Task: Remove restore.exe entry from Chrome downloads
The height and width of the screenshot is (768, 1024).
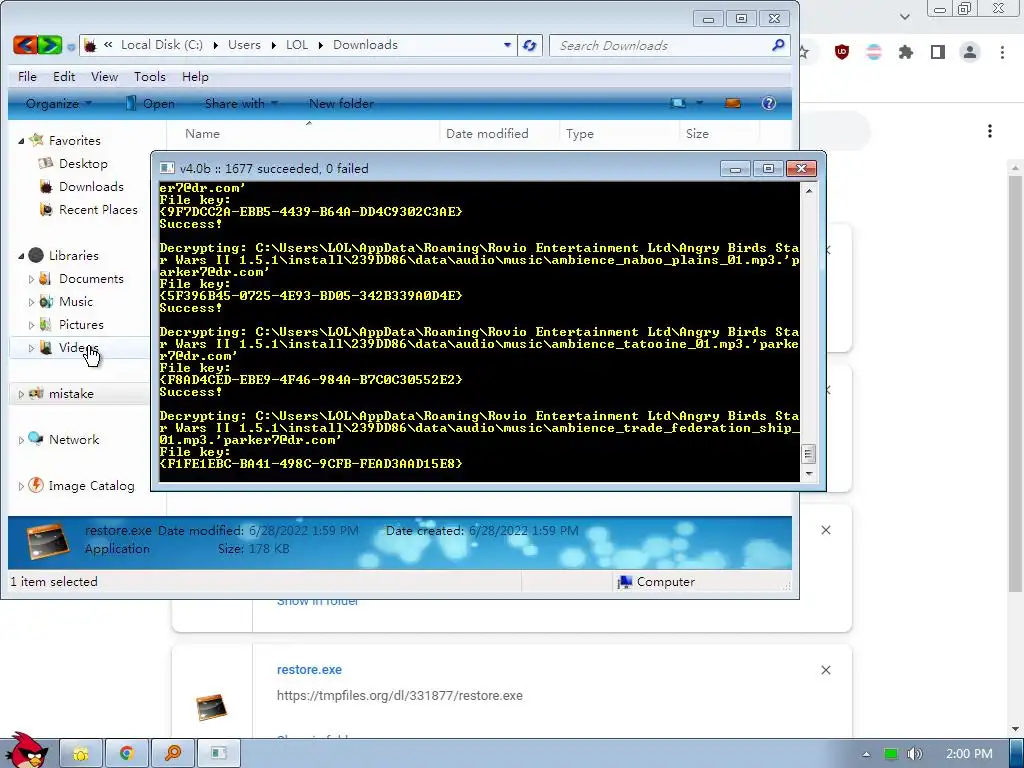Action: (825, 670)
